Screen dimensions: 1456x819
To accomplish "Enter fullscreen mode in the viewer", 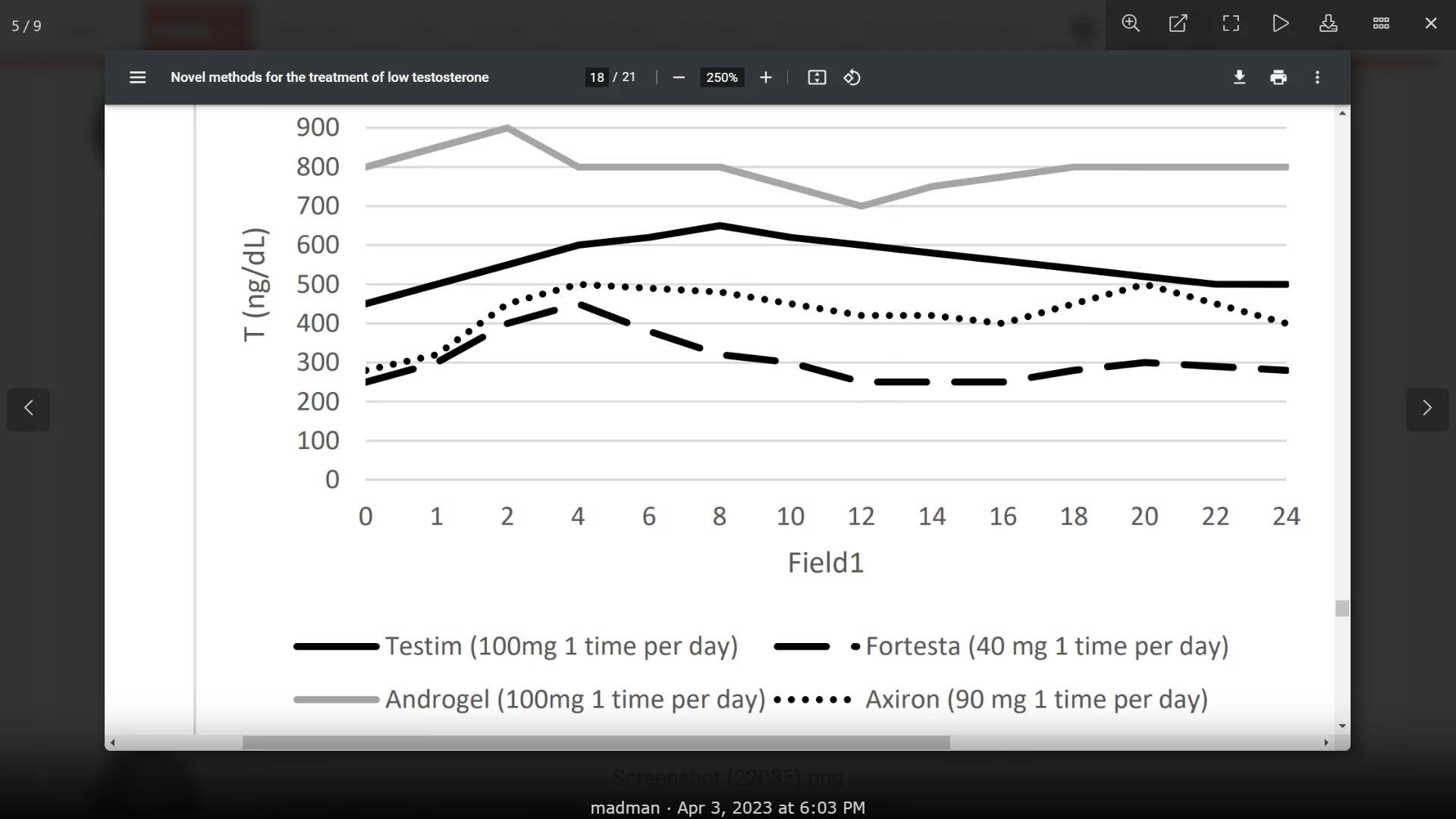I will (x=1231, y=24).
